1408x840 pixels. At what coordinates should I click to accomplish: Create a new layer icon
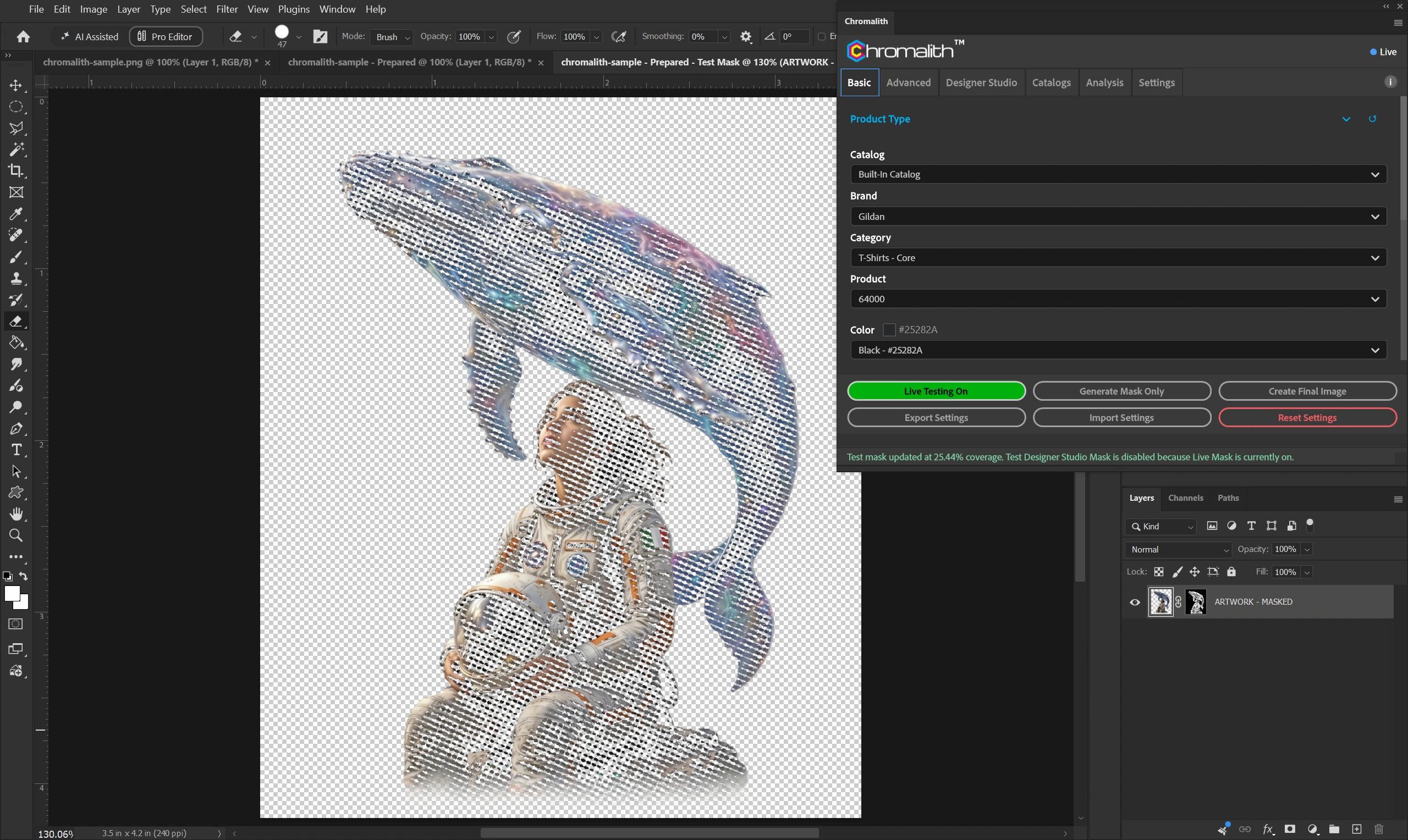1356,829
